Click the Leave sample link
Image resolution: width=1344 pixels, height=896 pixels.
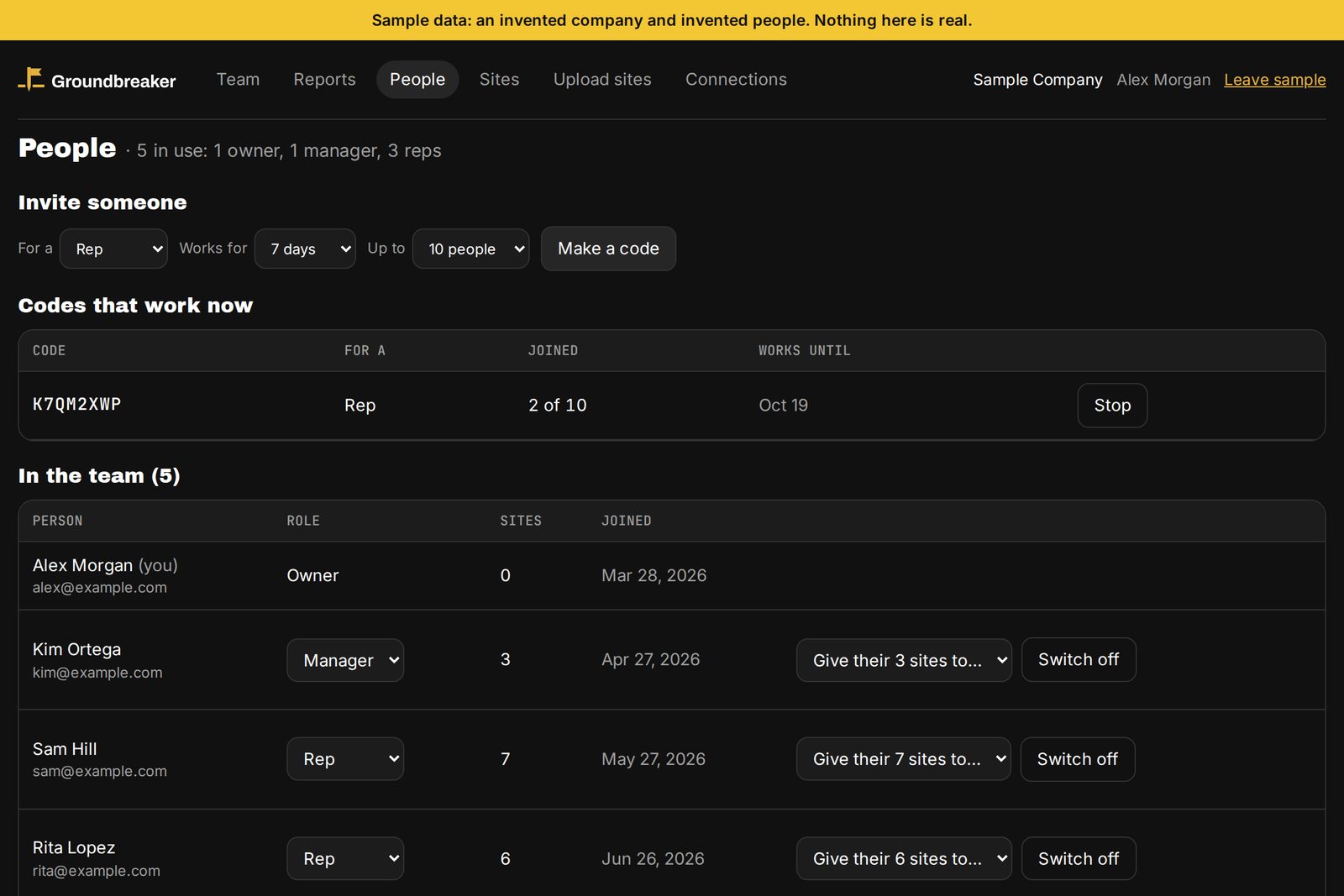1274,80
